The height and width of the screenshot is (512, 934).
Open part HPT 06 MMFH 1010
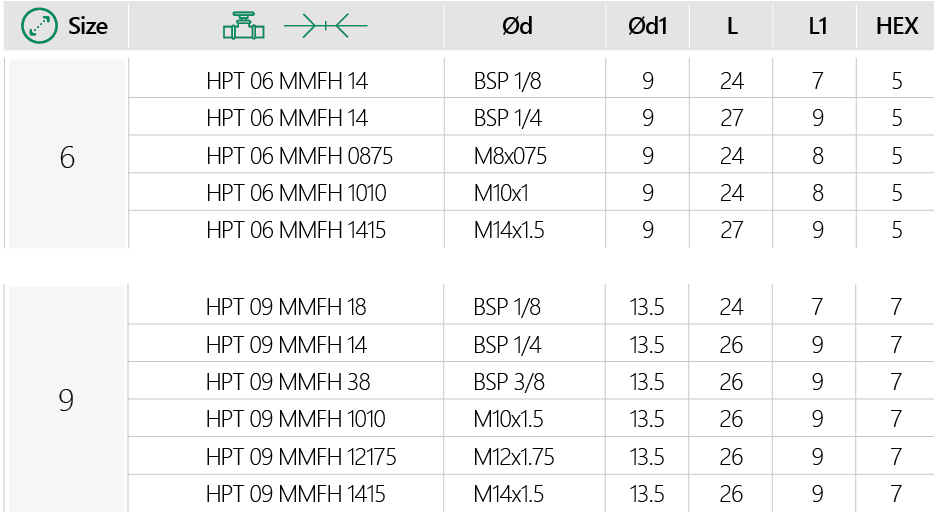pyautogui.click(x=296, y=193)
